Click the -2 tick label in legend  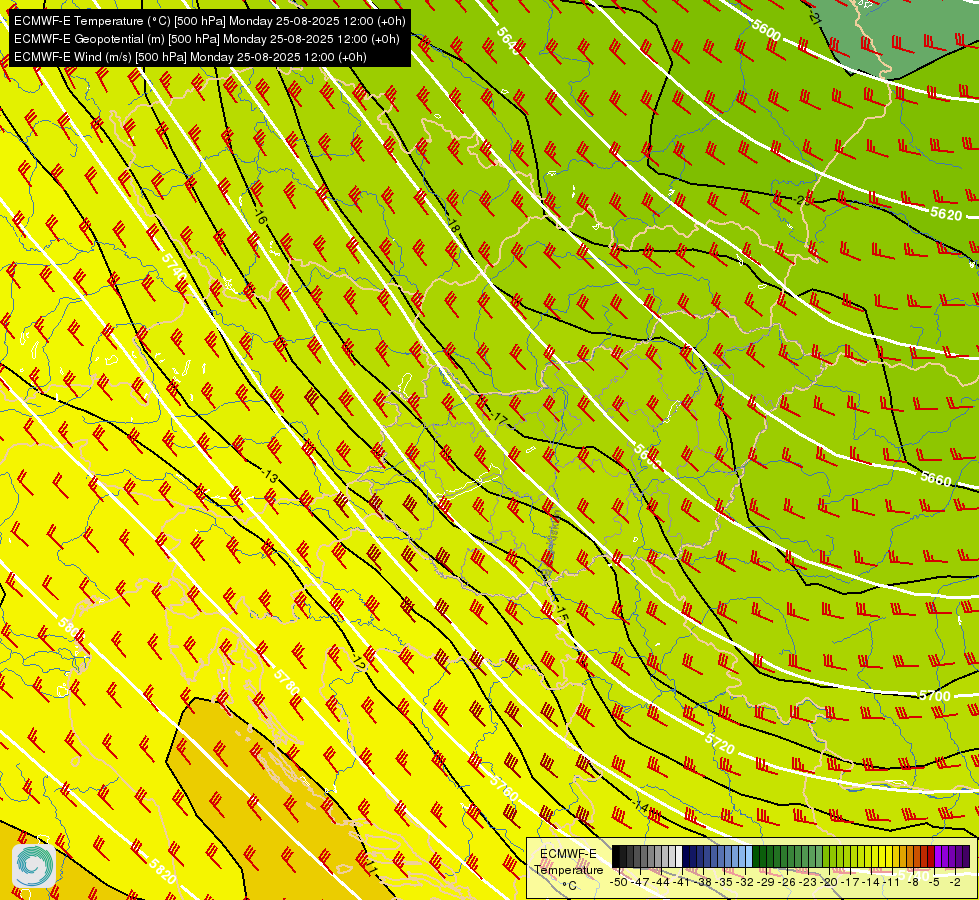pos(955,882)
